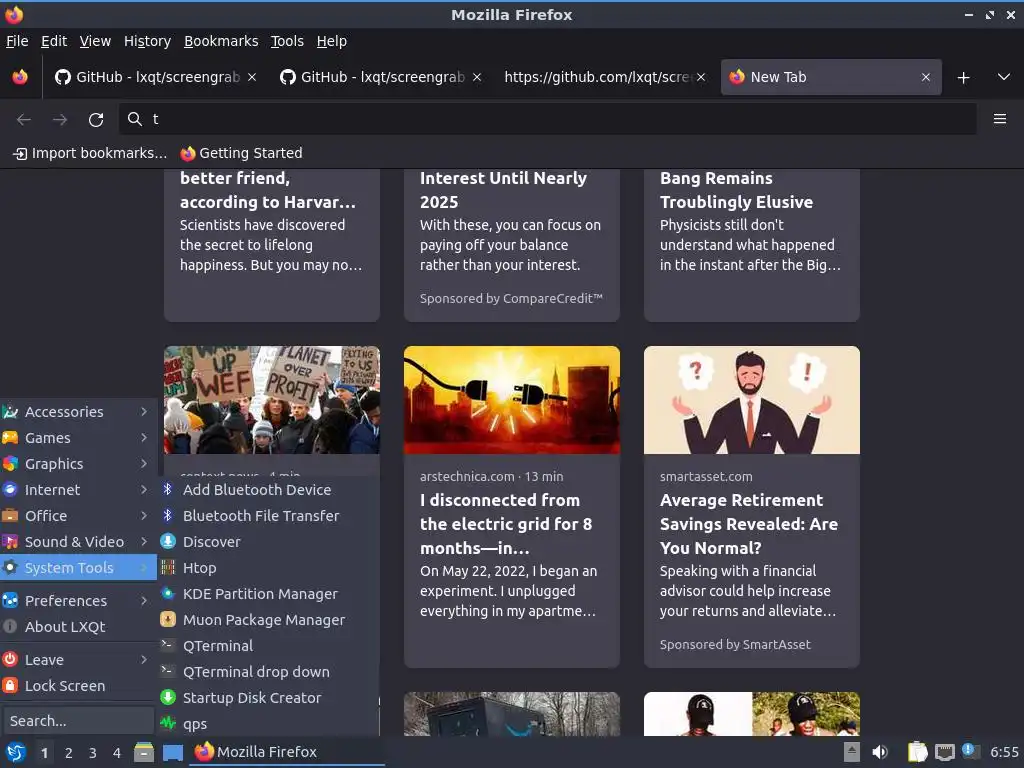The height and width of the screenshot is (768, 1024).
Task: Select System Tools in the LXQt menu
Action: coord(77,568)
